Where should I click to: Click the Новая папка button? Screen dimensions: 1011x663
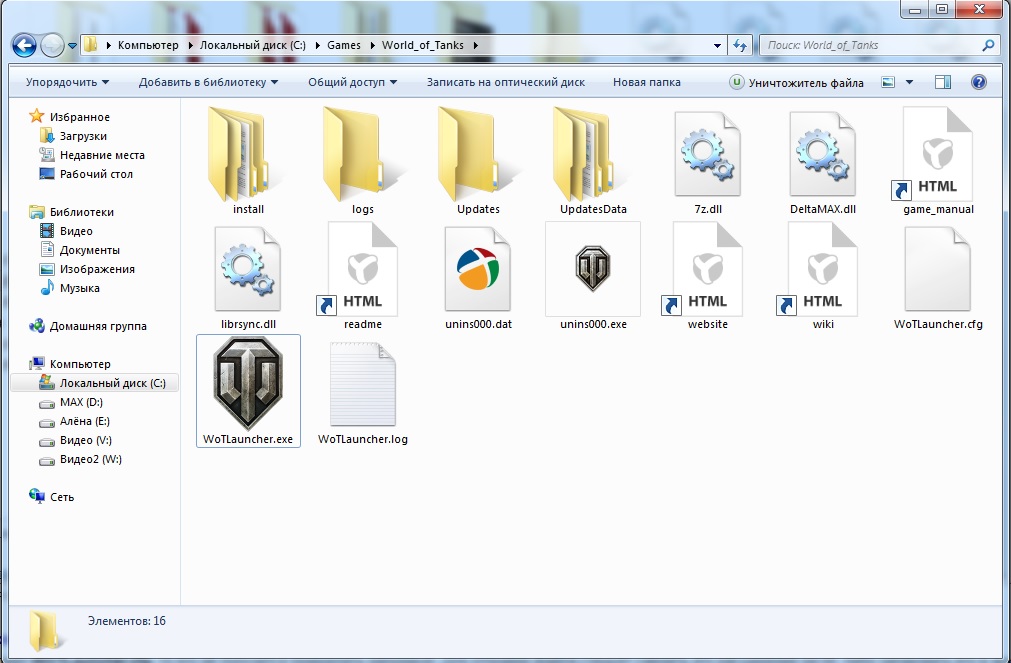coord(646,82)
